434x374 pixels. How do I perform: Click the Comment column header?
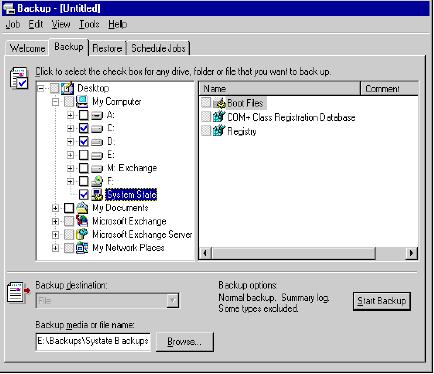tap(389, 89)
